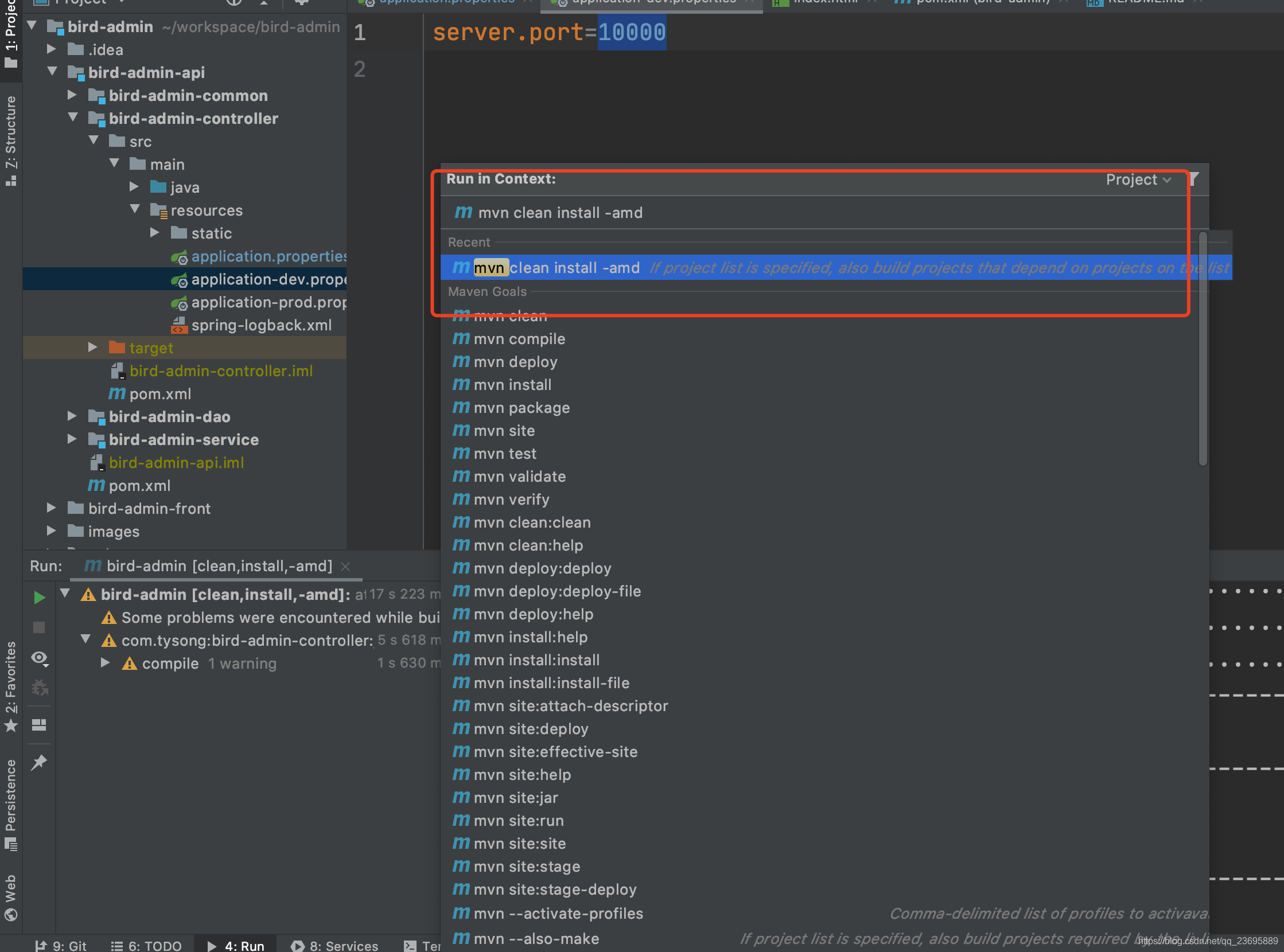The width and height of the screenshot is (1284, 952).
Task: Open pom.xml under bird-admin-controller
Action: click(150, 394)
